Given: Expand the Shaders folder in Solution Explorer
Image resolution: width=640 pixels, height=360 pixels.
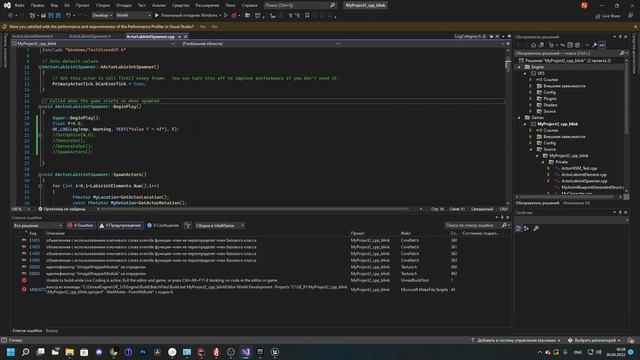Looking at the screenshot, I should click(x=531, y=105).
